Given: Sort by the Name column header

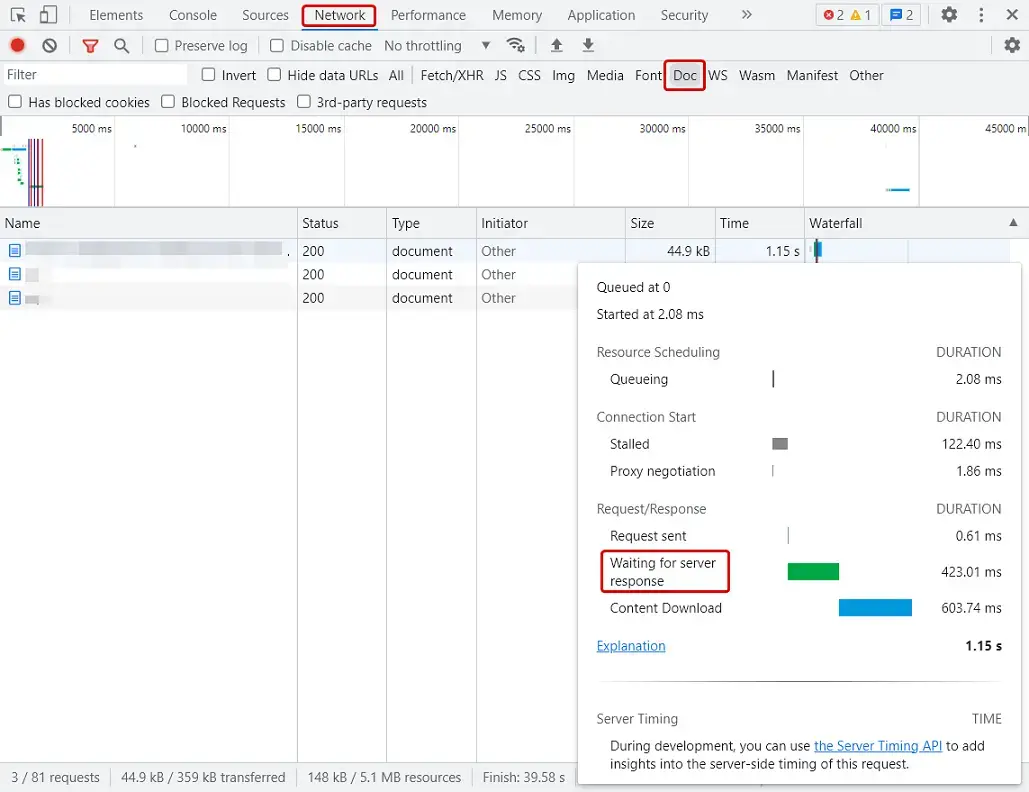Looking at the screenshot, I should point(148,223).
